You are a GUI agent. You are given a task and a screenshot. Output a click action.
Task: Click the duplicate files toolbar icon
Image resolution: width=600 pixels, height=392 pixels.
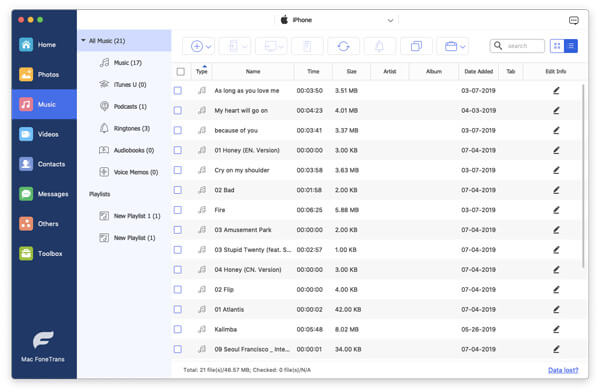tap(416, 46)
